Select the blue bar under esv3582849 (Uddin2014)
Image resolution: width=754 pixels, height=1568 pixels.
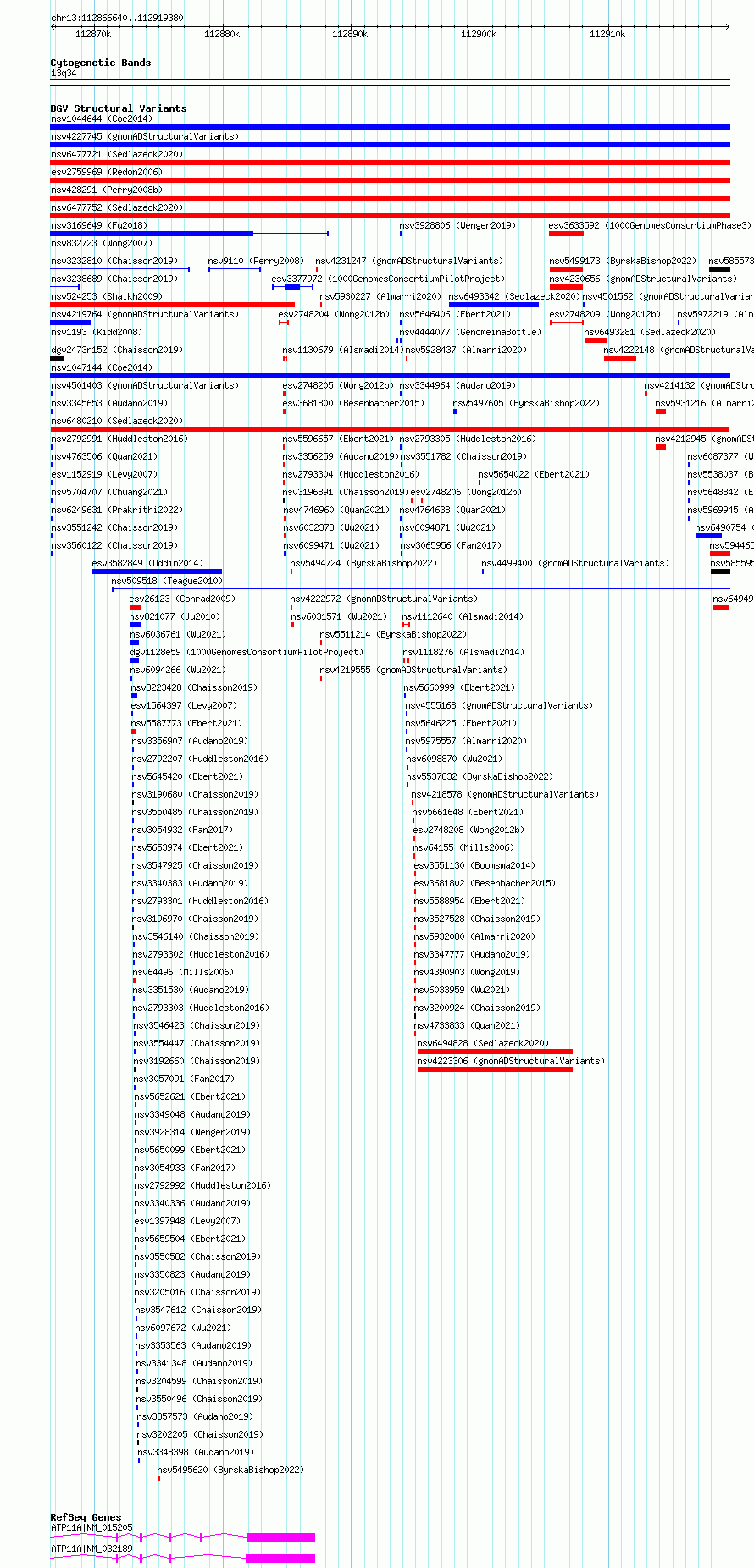[157, 571]
